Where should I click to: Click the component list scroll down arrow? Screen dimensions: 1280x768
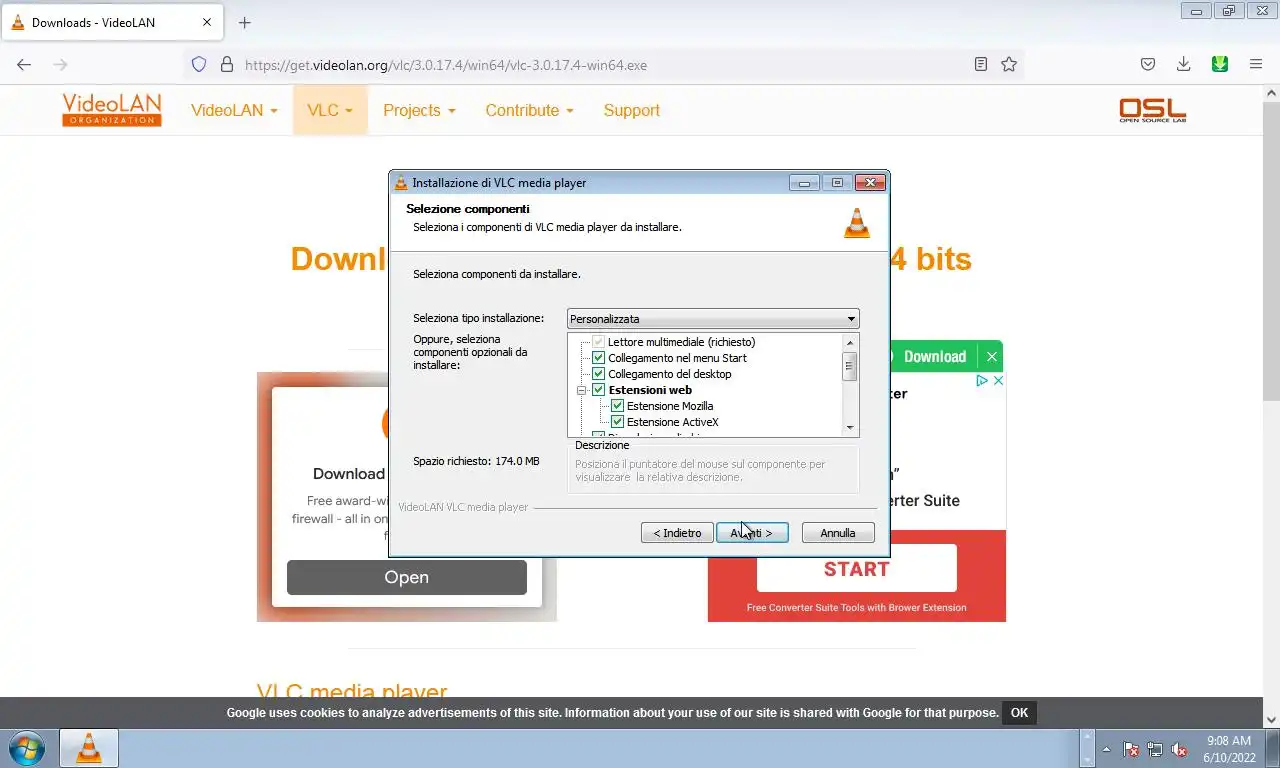(x=851, y=428)
